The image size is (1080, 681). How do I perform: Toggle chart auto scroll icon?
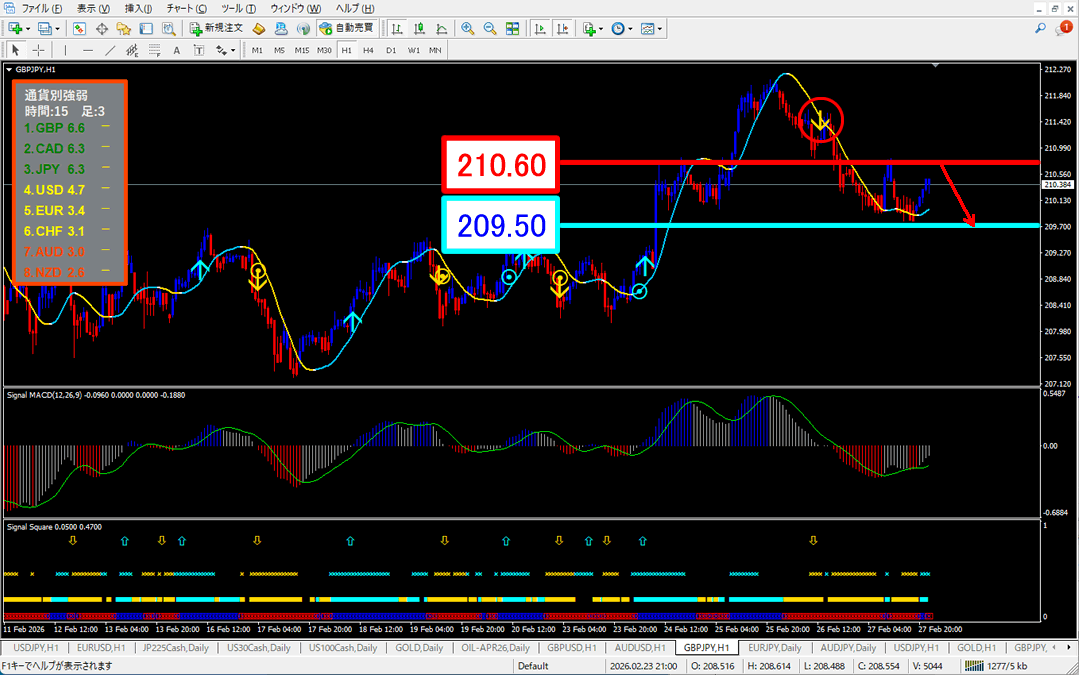pyautogui.click(x=540, y=28)
